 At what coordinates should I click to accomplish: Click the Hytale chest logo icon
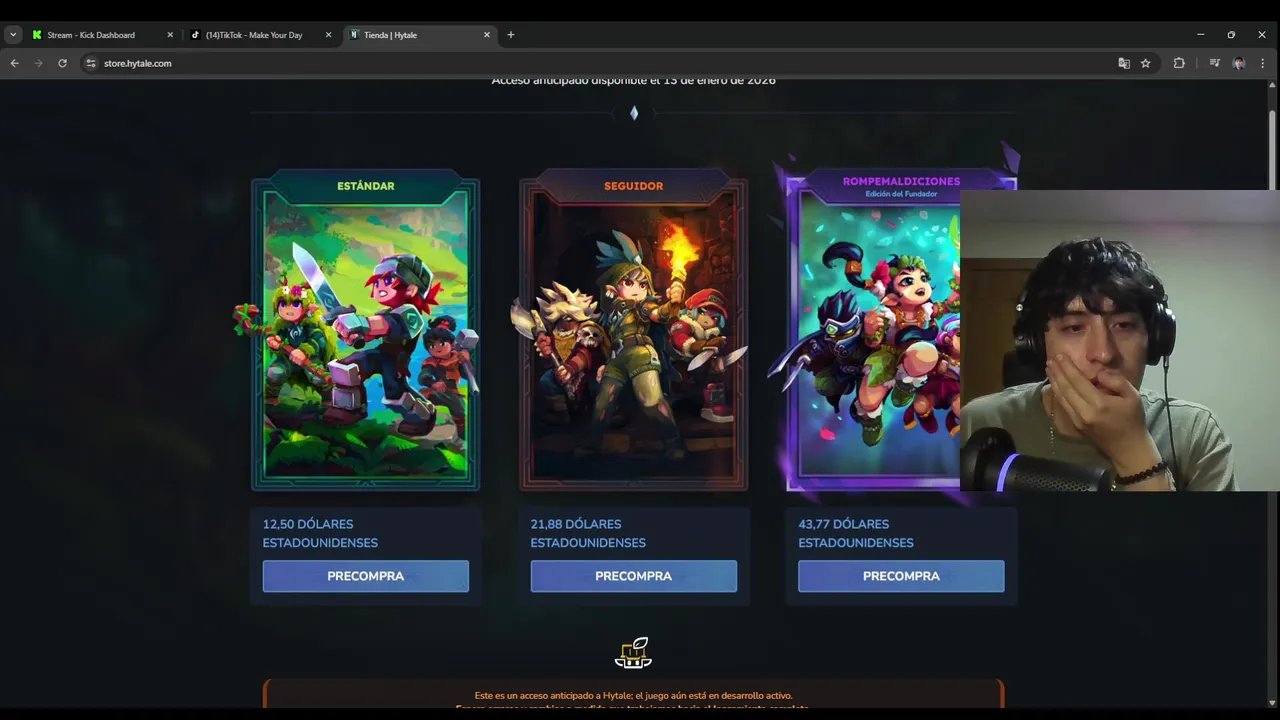click(x=634, y=653)
